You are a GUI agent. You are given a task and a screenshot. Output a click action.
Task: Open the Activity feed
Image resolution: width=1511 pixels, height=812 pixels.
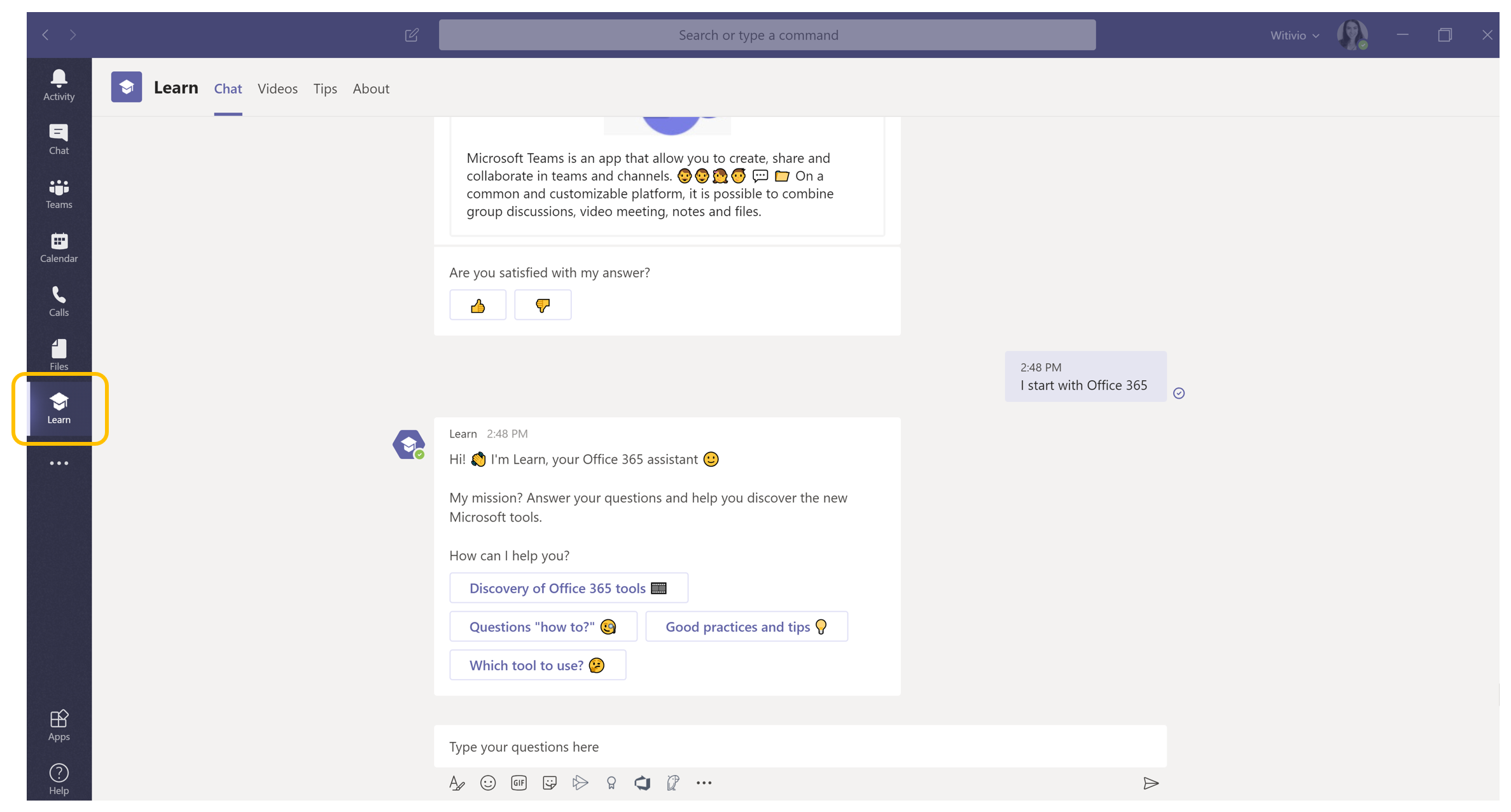[59, 85]
